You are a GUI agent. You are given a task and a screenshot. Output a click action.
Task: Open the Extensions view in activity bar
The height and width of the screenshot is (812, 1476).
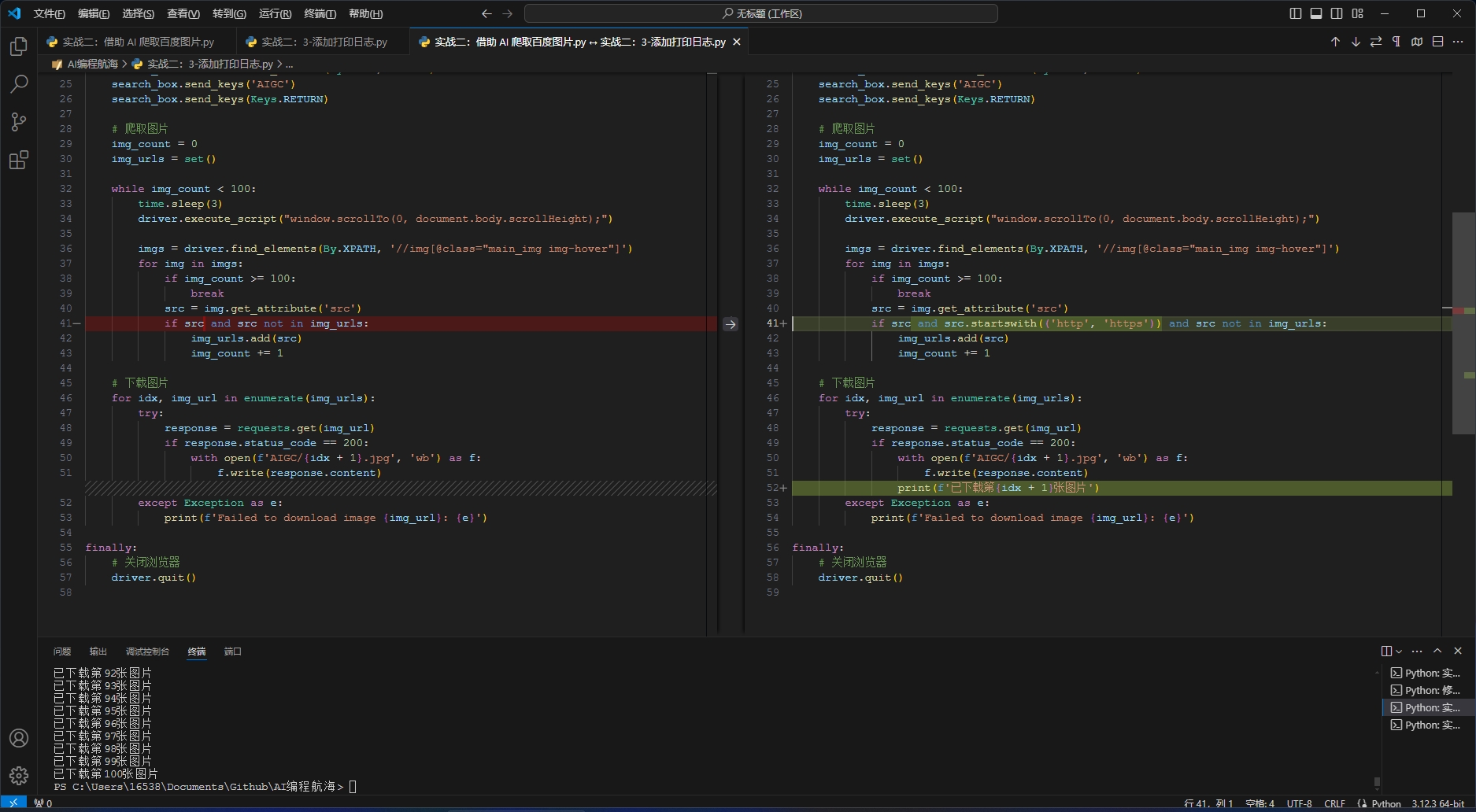[x=19, y=161]
